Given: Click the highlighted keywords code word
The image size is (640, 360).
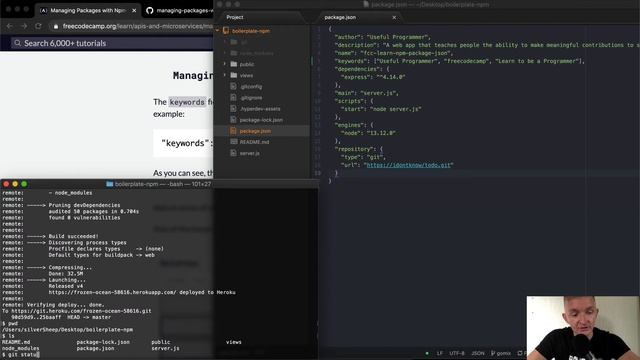Looking at the screenshot, I should tap(187, 102).
